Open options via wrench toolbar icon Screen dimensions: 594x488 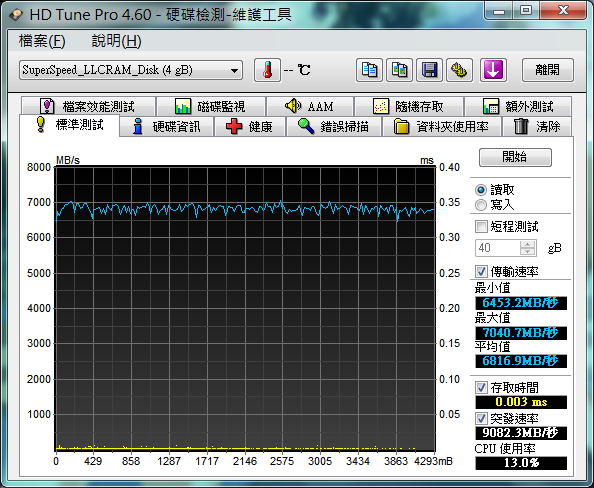pyautogui.click(x=459, y=70)
